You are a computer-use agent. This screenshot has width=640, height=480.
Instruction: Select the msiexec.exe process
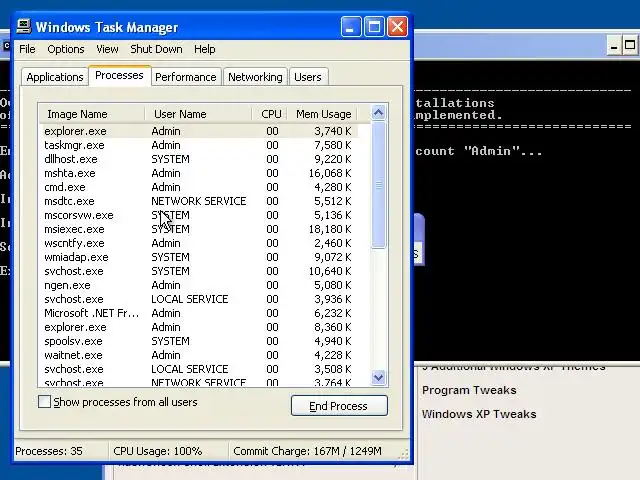point(199,229)
